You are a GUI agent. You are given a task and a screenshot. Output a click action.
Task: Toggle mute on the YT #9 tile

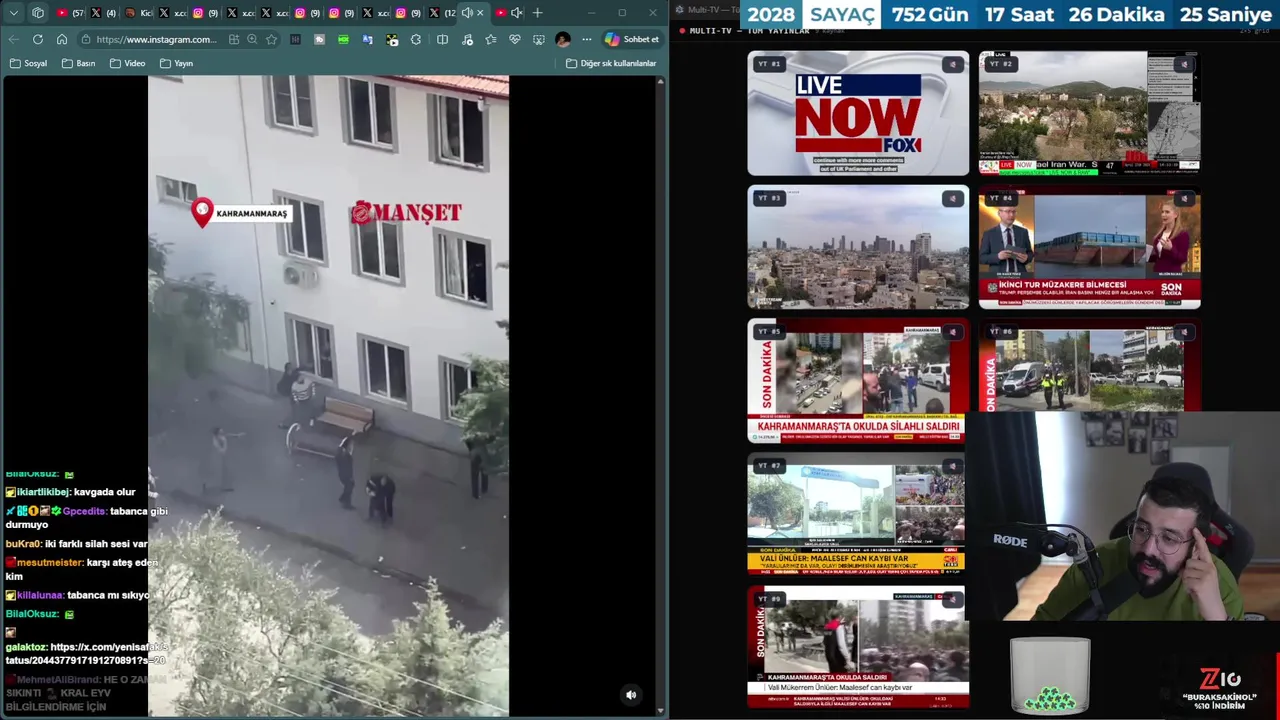[x=952, y=599]
